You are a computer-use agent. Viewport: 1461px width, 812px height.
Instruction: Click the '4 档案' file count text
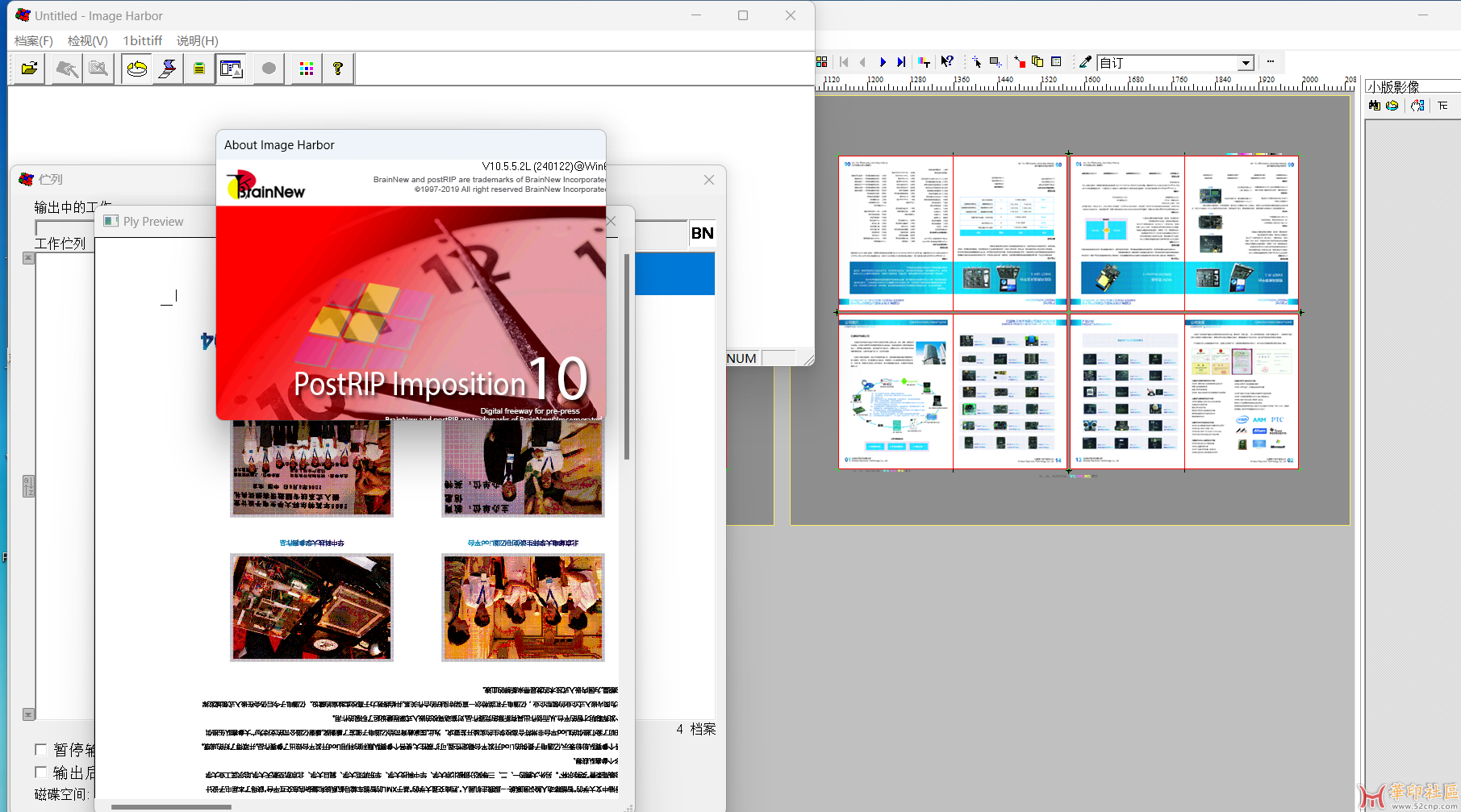pos(695,729)
